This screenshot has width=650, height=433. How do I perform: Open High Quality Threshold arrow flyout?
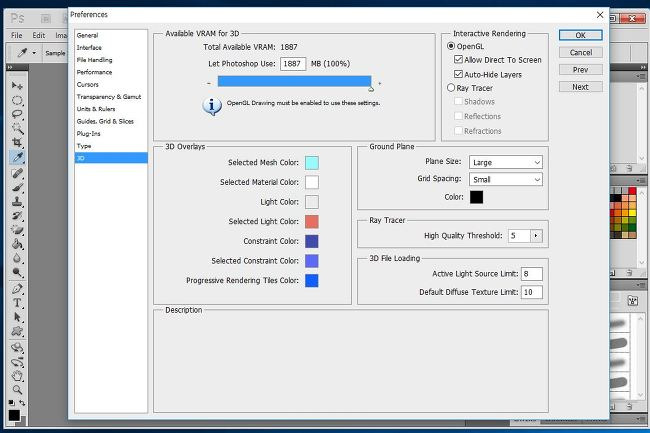[536, 236]
